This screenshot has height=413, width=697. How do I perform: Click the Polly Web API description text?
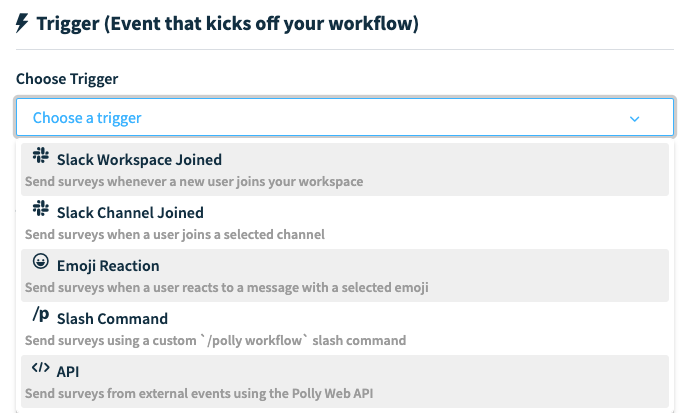[199, 393]
